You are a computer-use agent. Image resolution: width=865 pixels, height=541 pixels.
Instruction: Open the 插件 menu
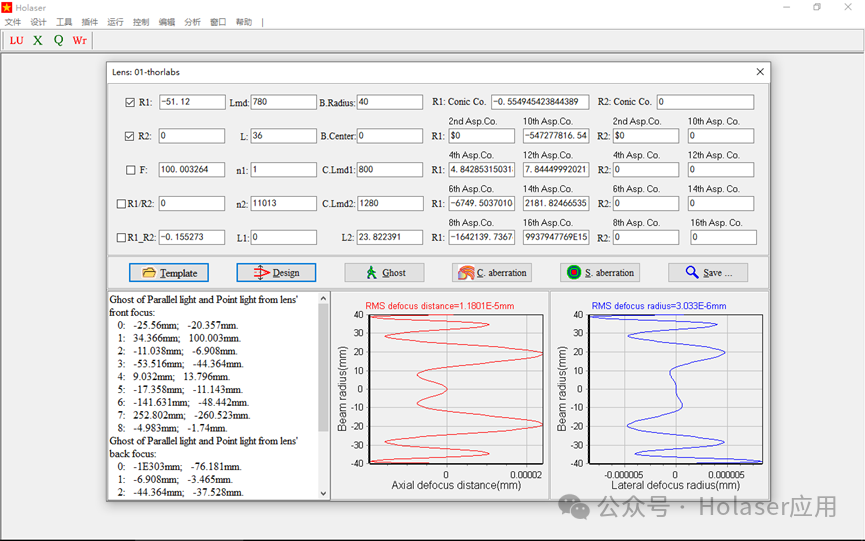point(90,22)
